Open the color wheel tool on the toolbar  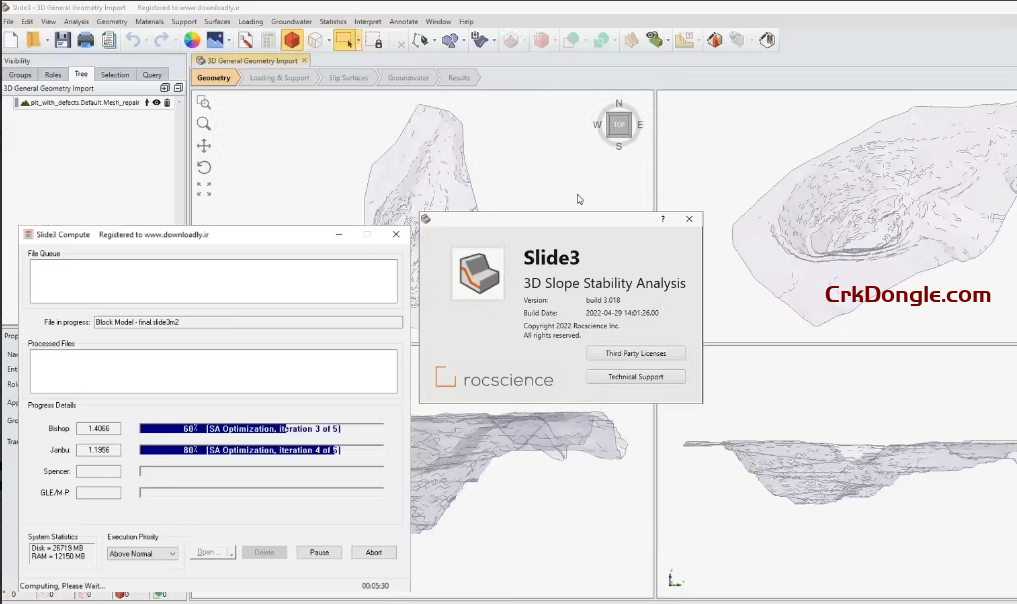pos(191,40)
